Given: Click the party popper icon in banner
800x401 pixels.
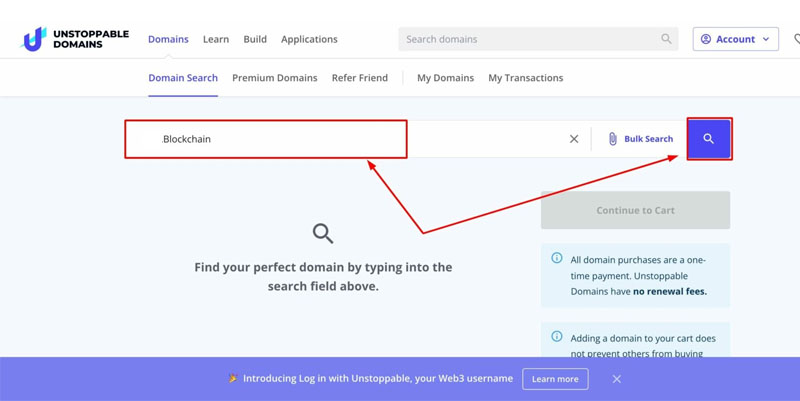Looking at the screenshot, I should tap(233, 378).
